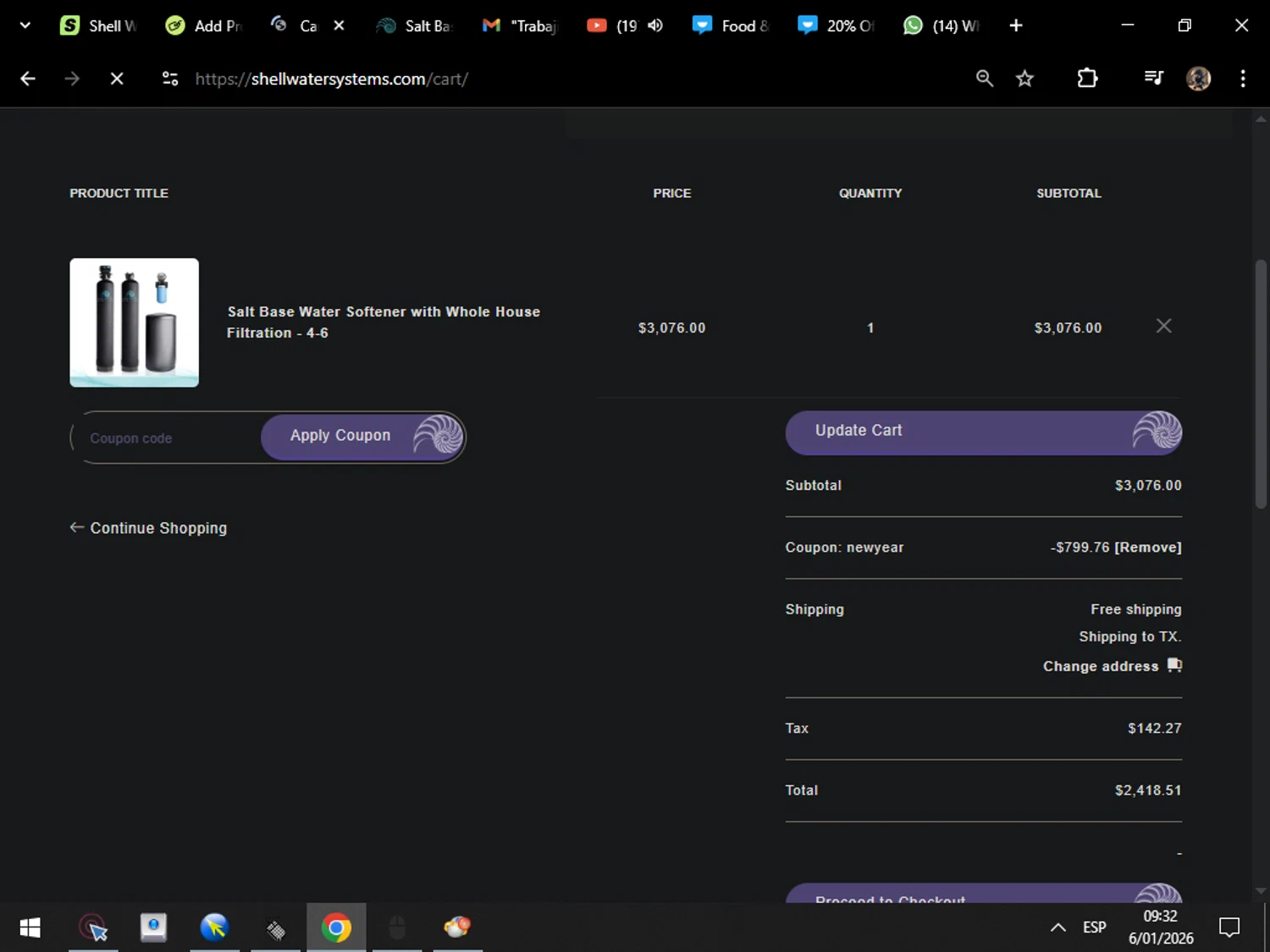Screen dimensions: 1270x952
Task: Switch to the Shell W tab
Action: click(98, 25)
